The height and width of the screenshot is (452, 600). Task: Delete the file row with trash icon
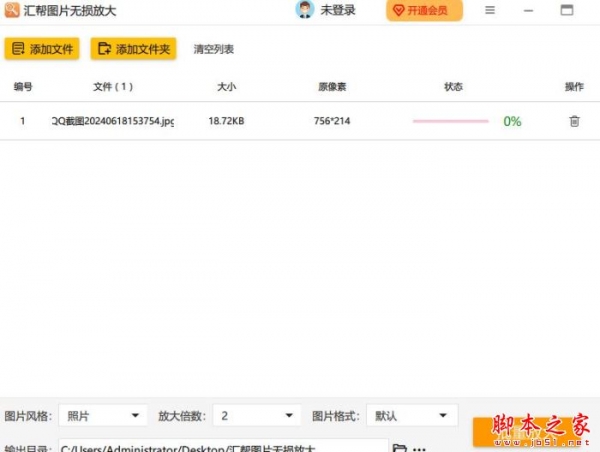tap(574, 121)
